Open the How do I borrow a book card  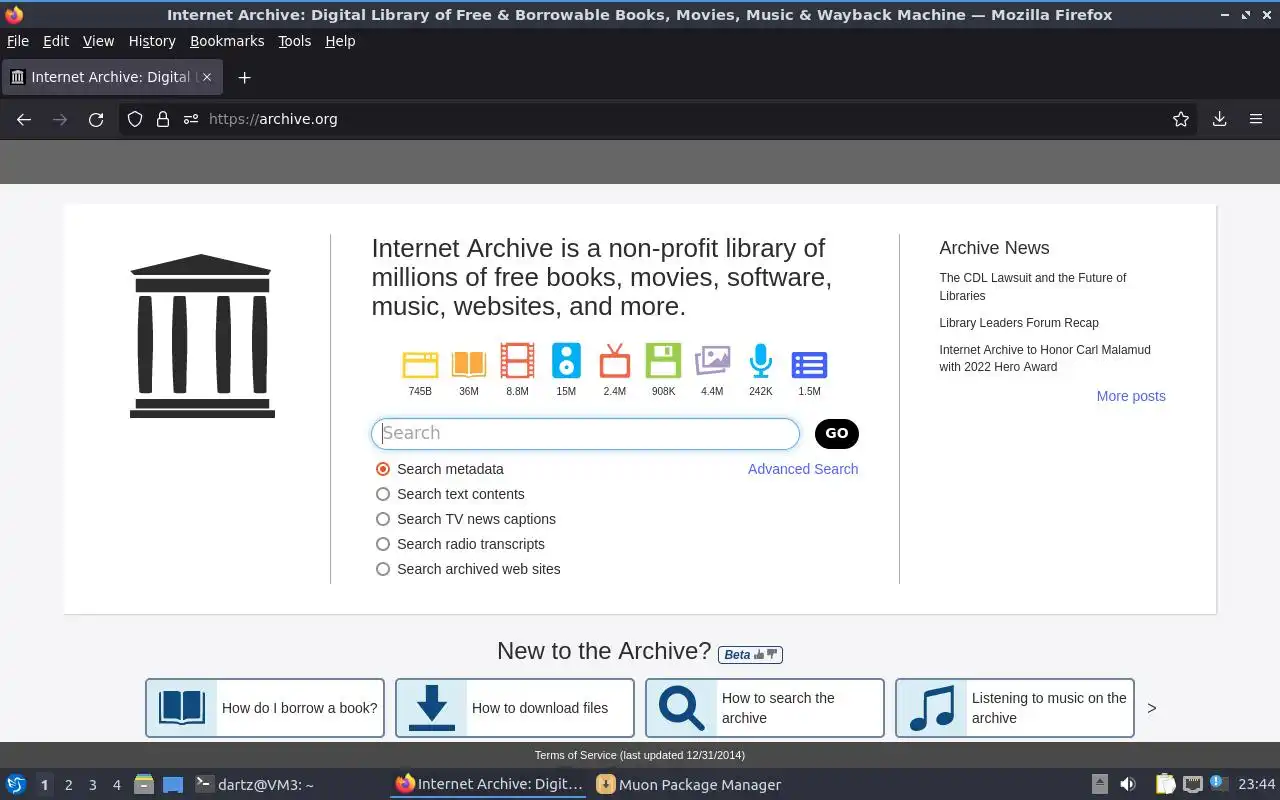(x=265, y=708)
